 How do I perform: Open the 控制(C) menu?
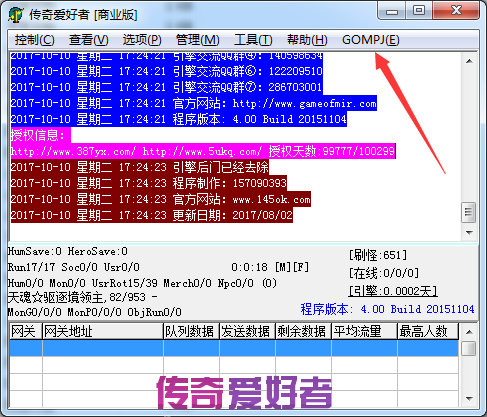point(34,40)
